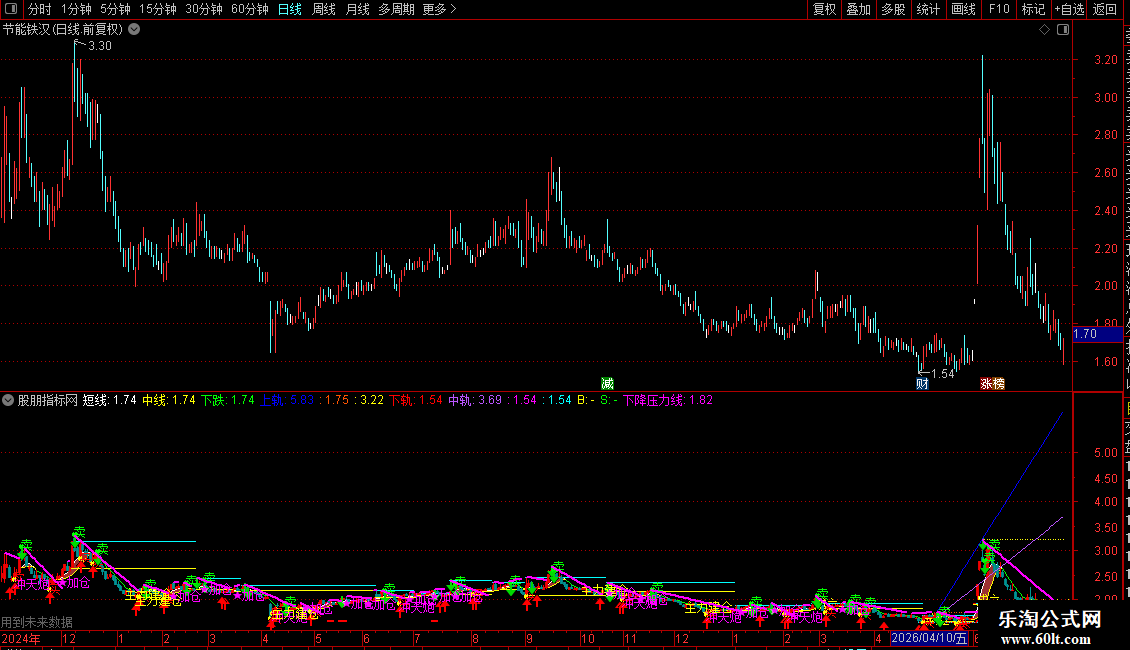Toggle the left sidebar panel icon
This screenshot has width=1130, height=650.
[11, 9]
